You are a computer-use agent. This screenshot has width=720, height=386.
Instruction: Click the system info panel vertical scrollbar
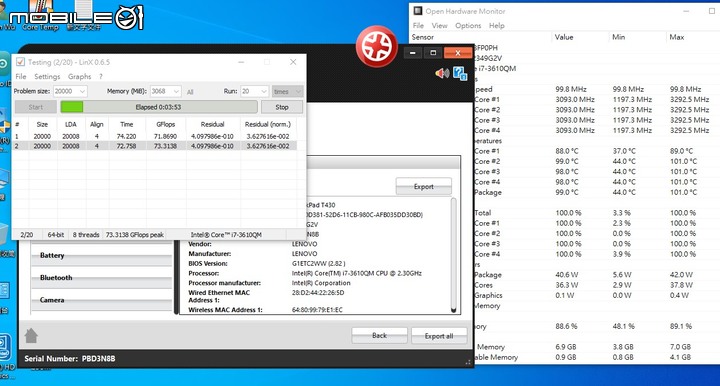coord(454,256)
